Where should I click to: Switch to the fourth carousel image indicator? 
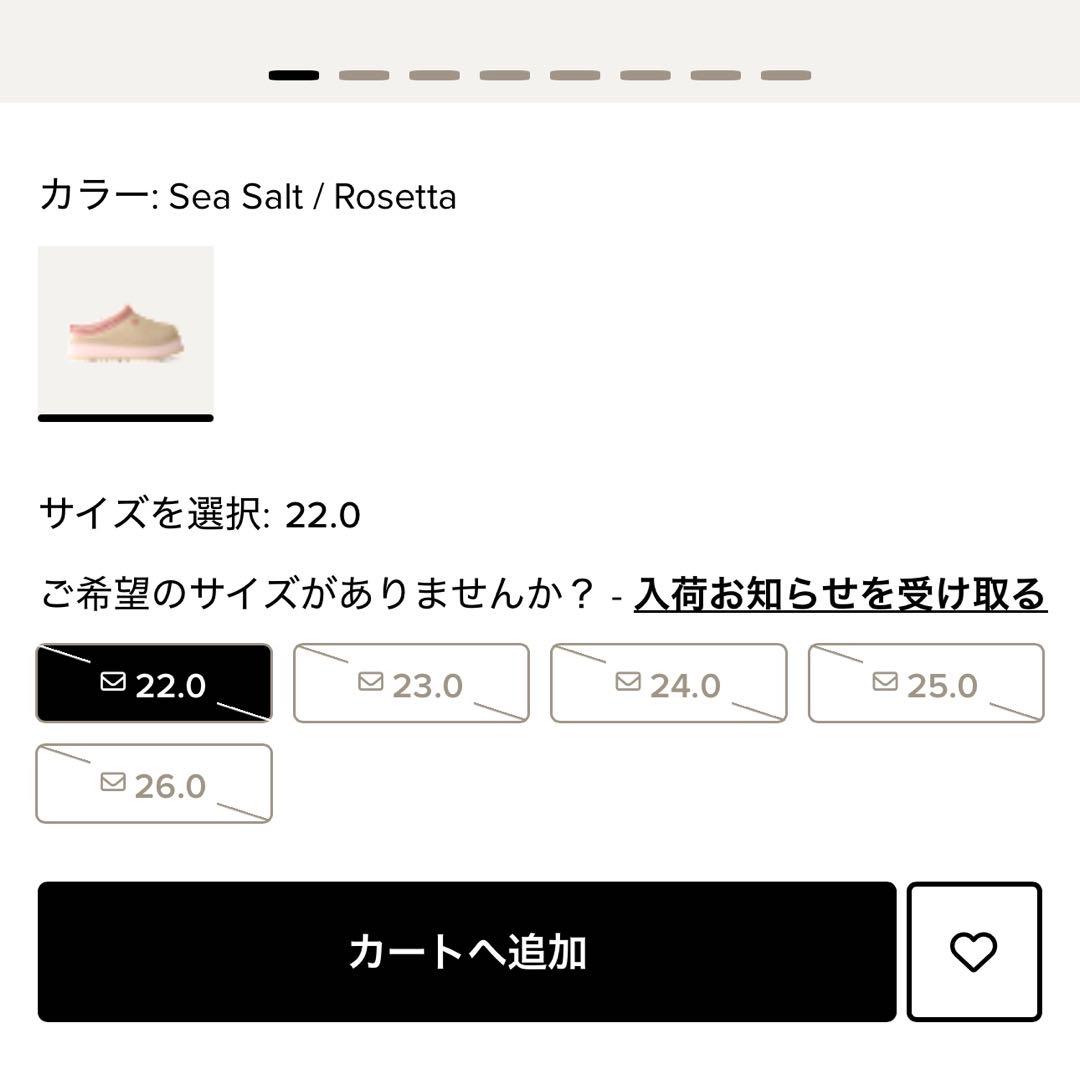point(504,75)
